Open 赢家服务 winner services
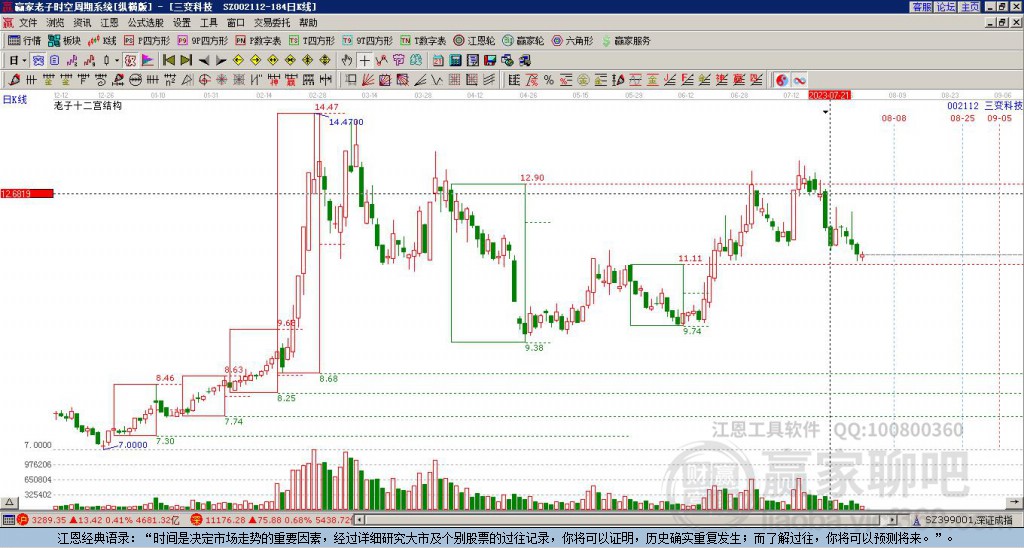Image resolution: width=1024 pixels, height=548 pixels. (626, 40)
